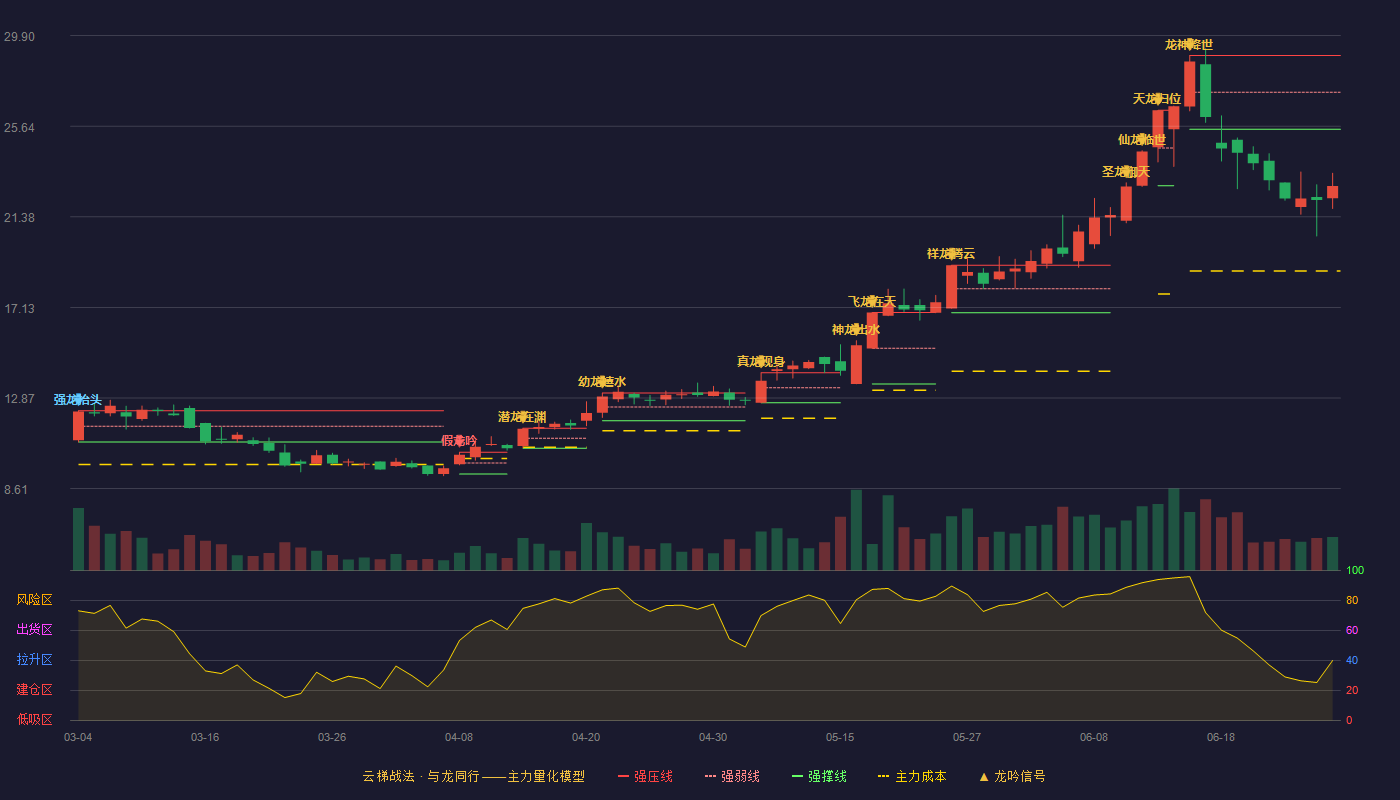Click the 06-18 date axis label
Image resolution: width=1400 pixels, height=800 pixels.
(x=1221, y=737)
